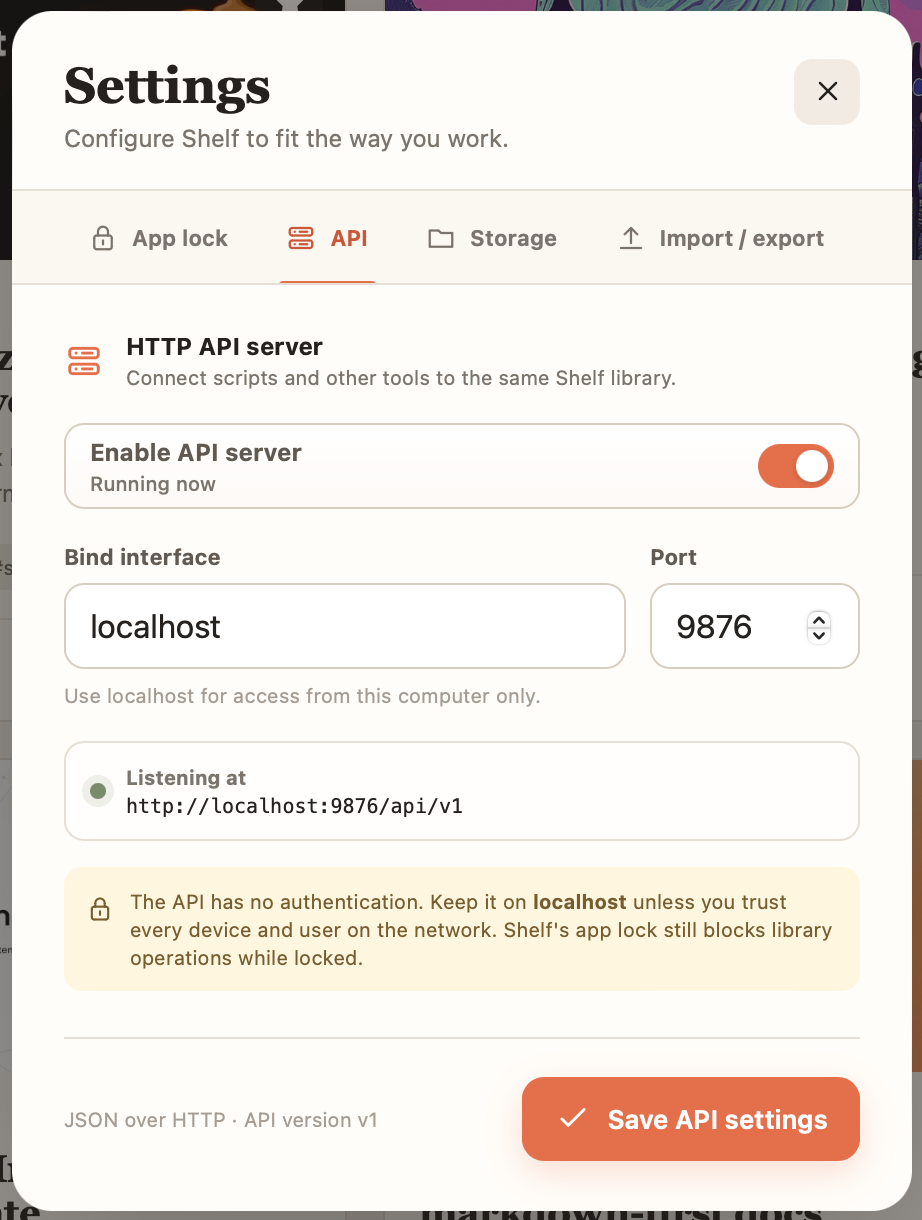Click "Configure Shelf to fit the way you work."
922x1220 pixels.
pos(287,139)
